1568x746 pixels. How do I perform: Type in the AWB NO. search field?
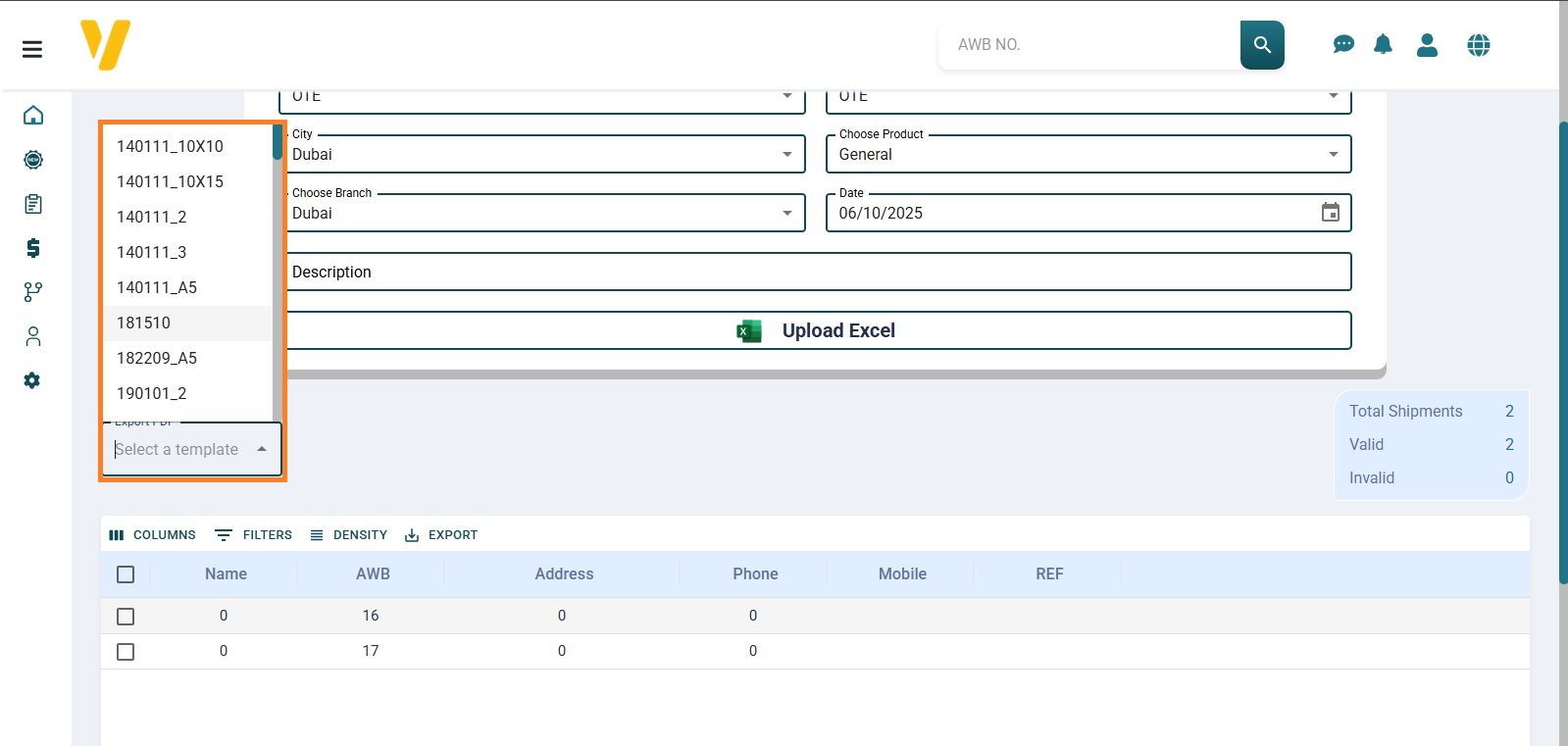pyautogui.click(x=1088, y=45)
